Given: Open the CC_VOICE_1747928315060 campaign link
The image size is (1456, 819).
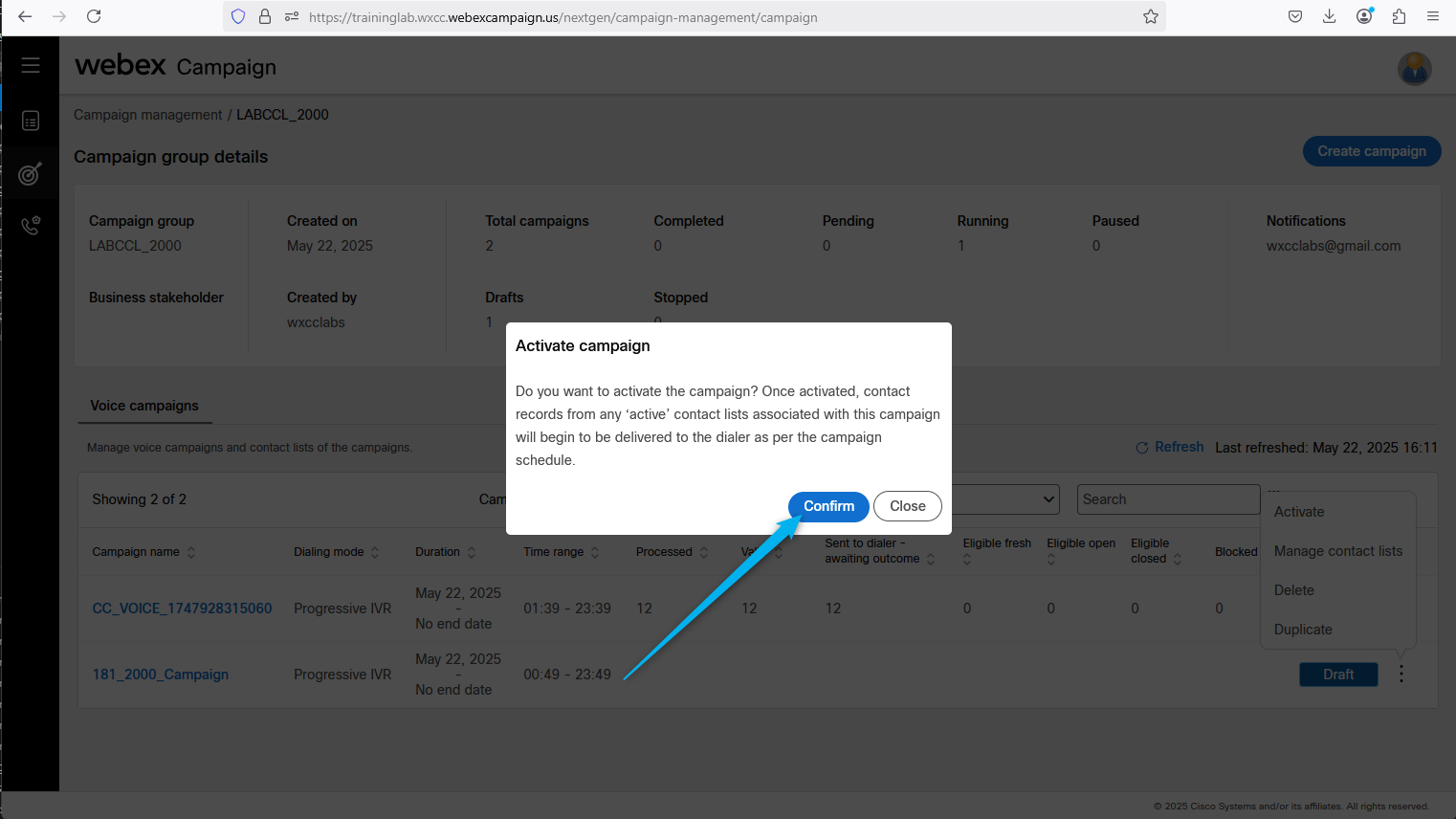Looking at the screenshot, I should 182,609.
